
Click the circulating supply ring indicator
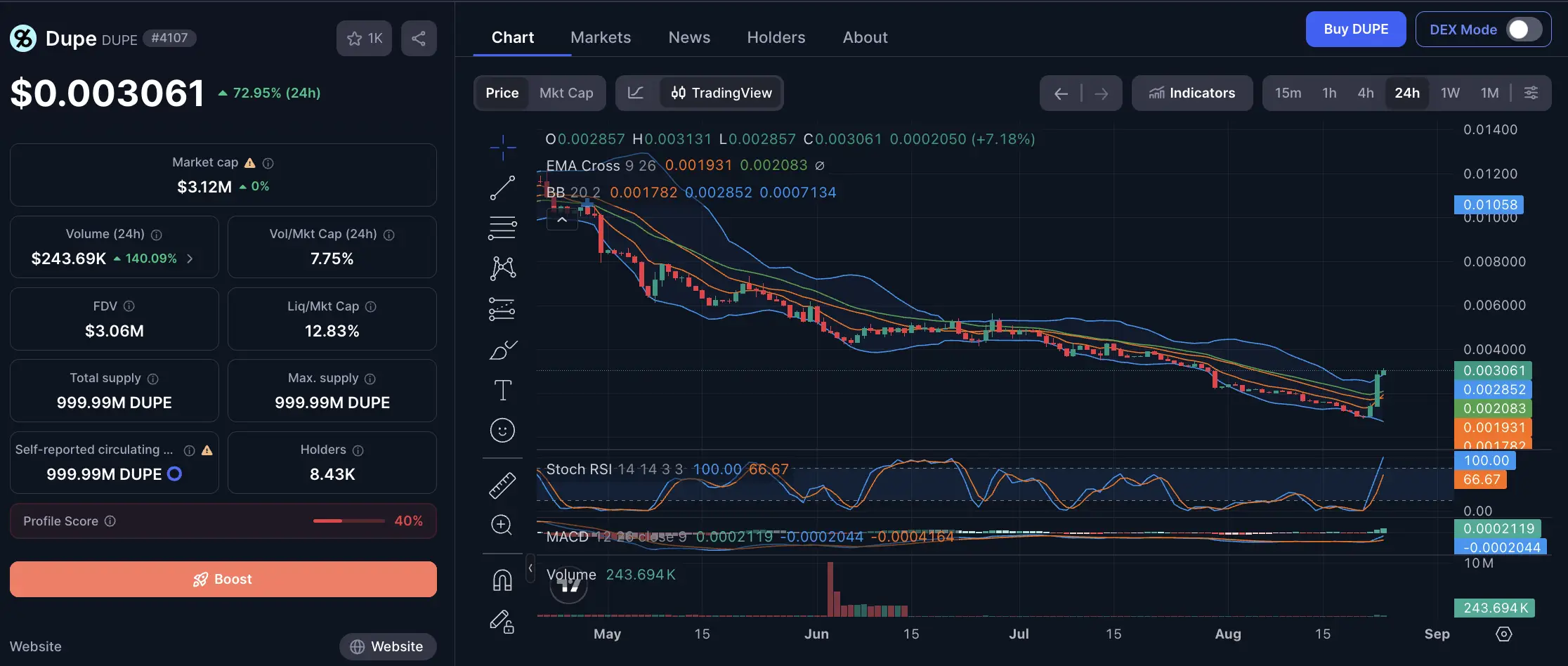(x=174, y=474)
